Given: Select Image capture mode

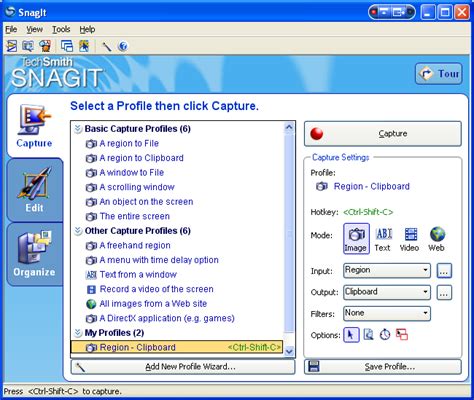Looking at the screenshot, I should coord(356,239).
